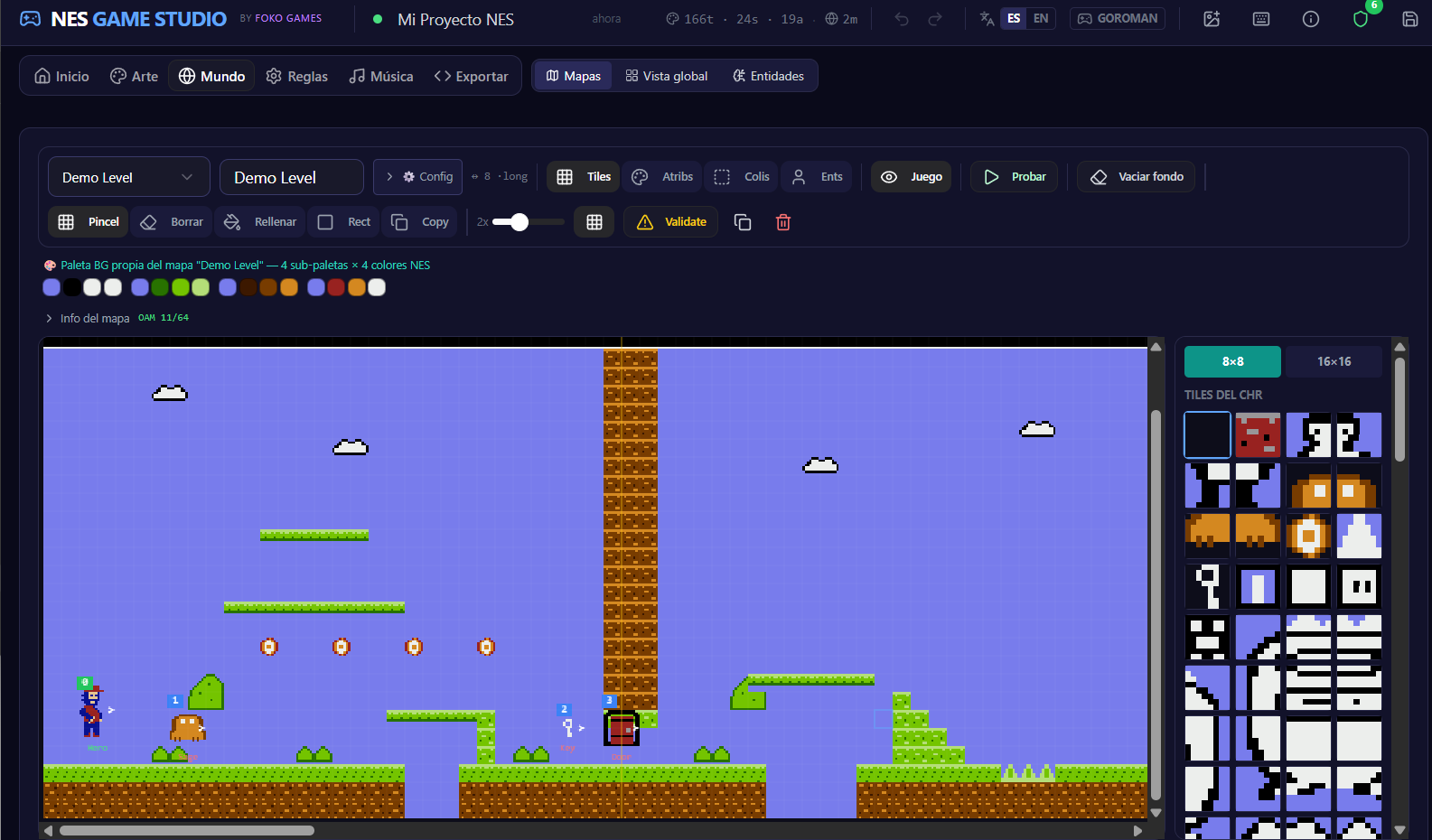Open the Demo Level map dropdown
This screenshot has width=1432, height=840.
(128, 177)
